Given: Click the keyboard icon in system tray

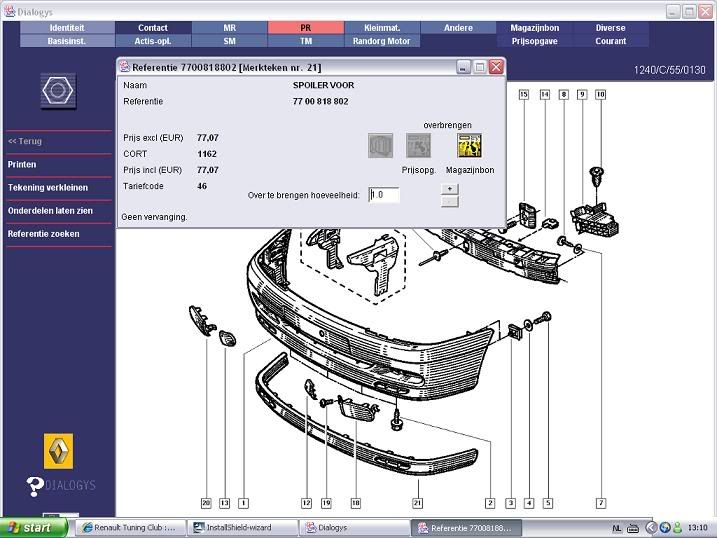Looking at the screenshot, I should 633,528.
